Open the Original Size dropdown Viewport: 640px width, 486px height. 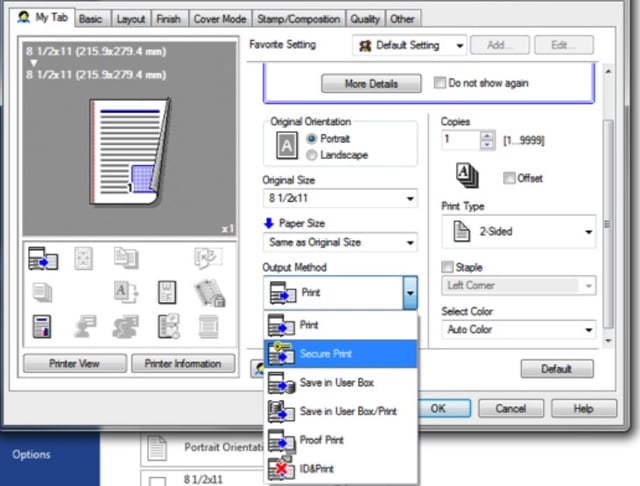(x=340, y=199)
